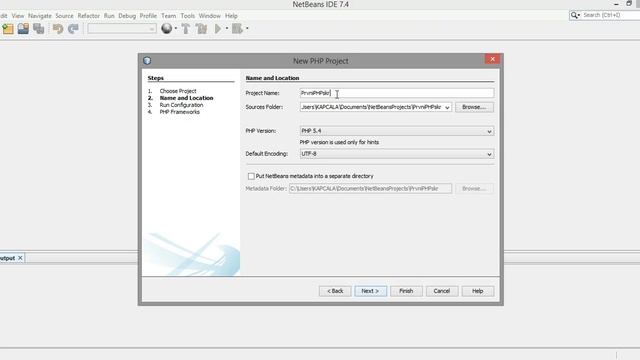The height and width of the screenshot is (360, 640).
Task: Click the Build Project hammer icon
Action: click(x=186, y=29)
